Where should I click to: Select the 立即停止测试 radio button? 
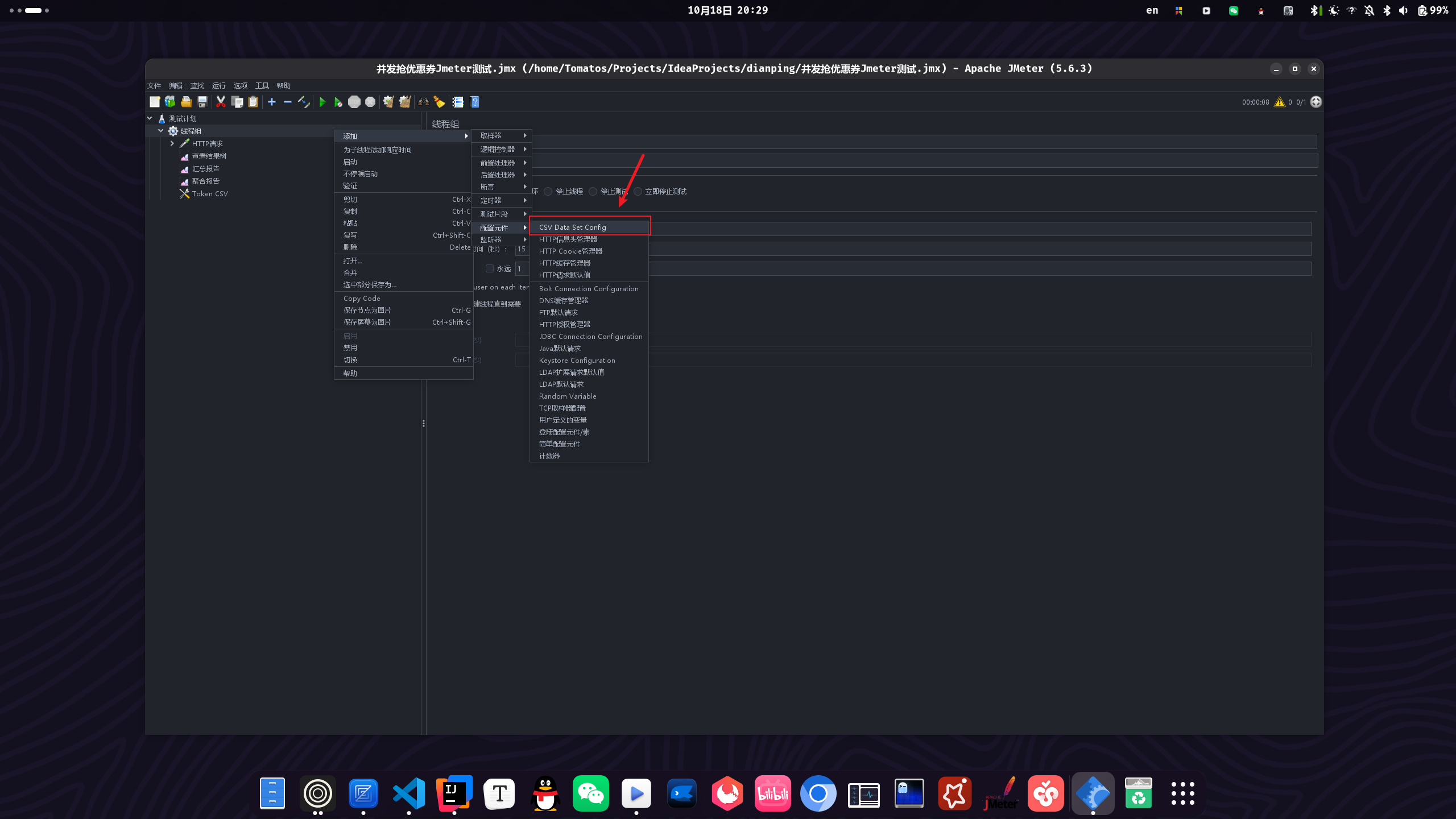tap(638, 191)
